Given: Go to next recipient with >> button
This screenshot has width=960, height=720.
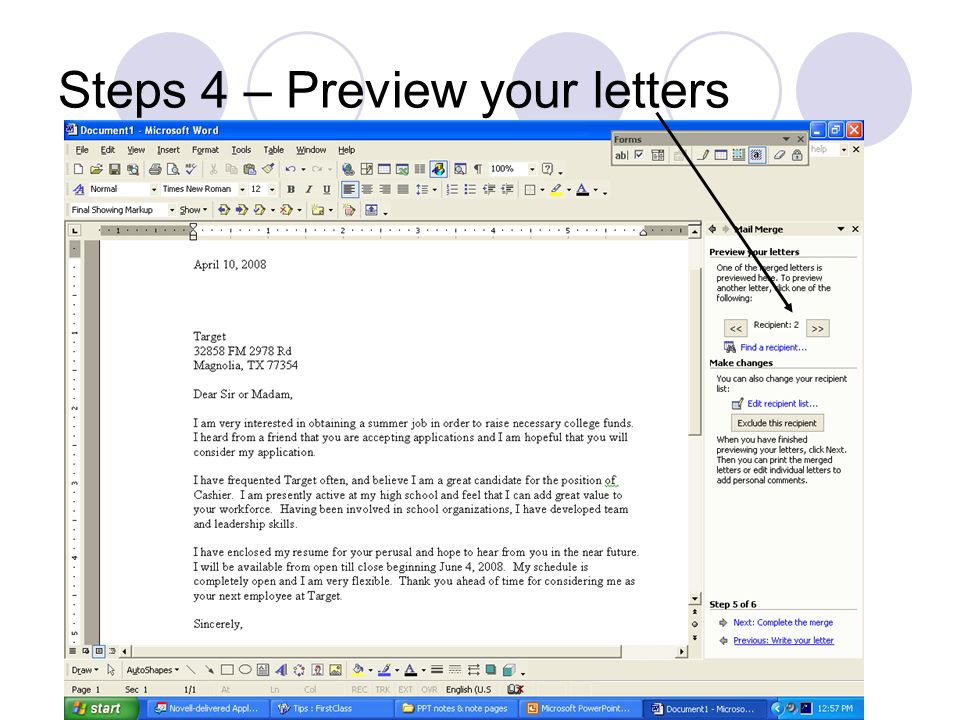Looking at the screenshot, I should (x=817, y=328).
